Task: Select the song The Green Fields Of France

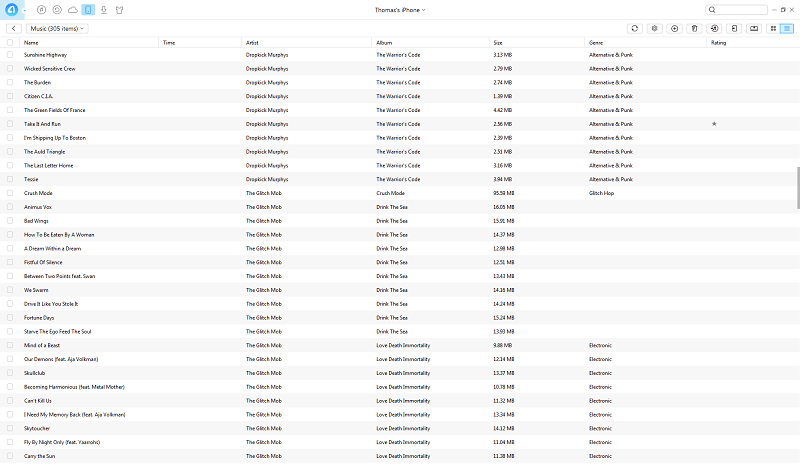Action: click(x=55, y=110)
